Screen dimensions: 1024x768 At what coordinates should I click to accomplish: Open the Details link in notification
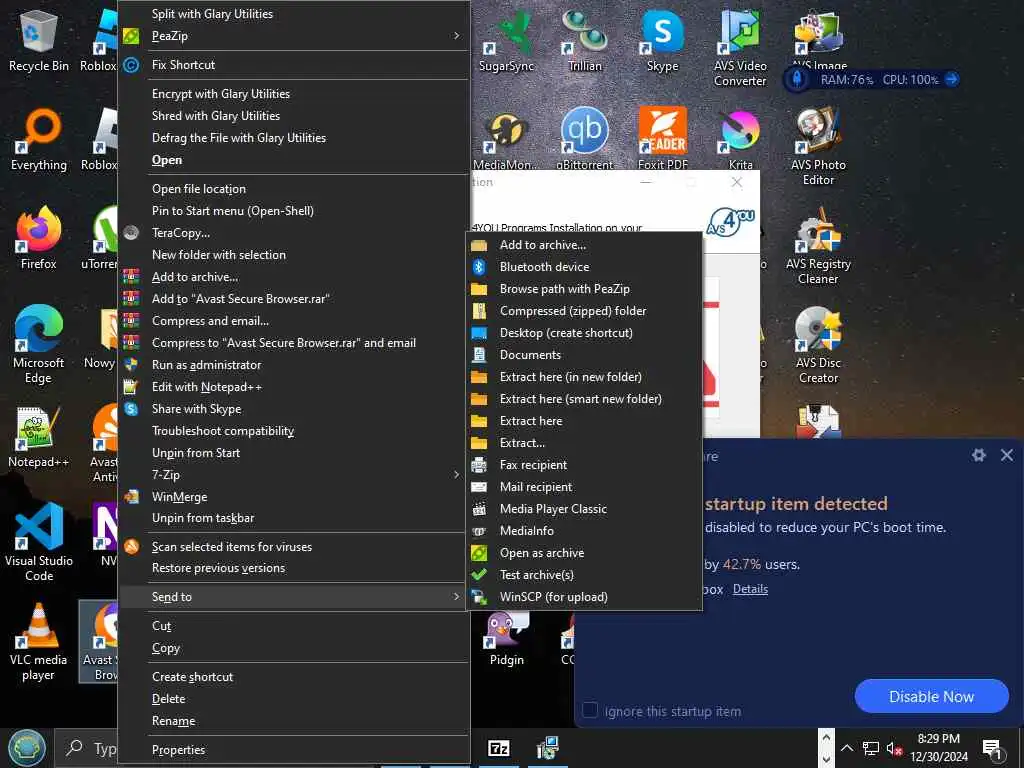(x=750, y=589)
